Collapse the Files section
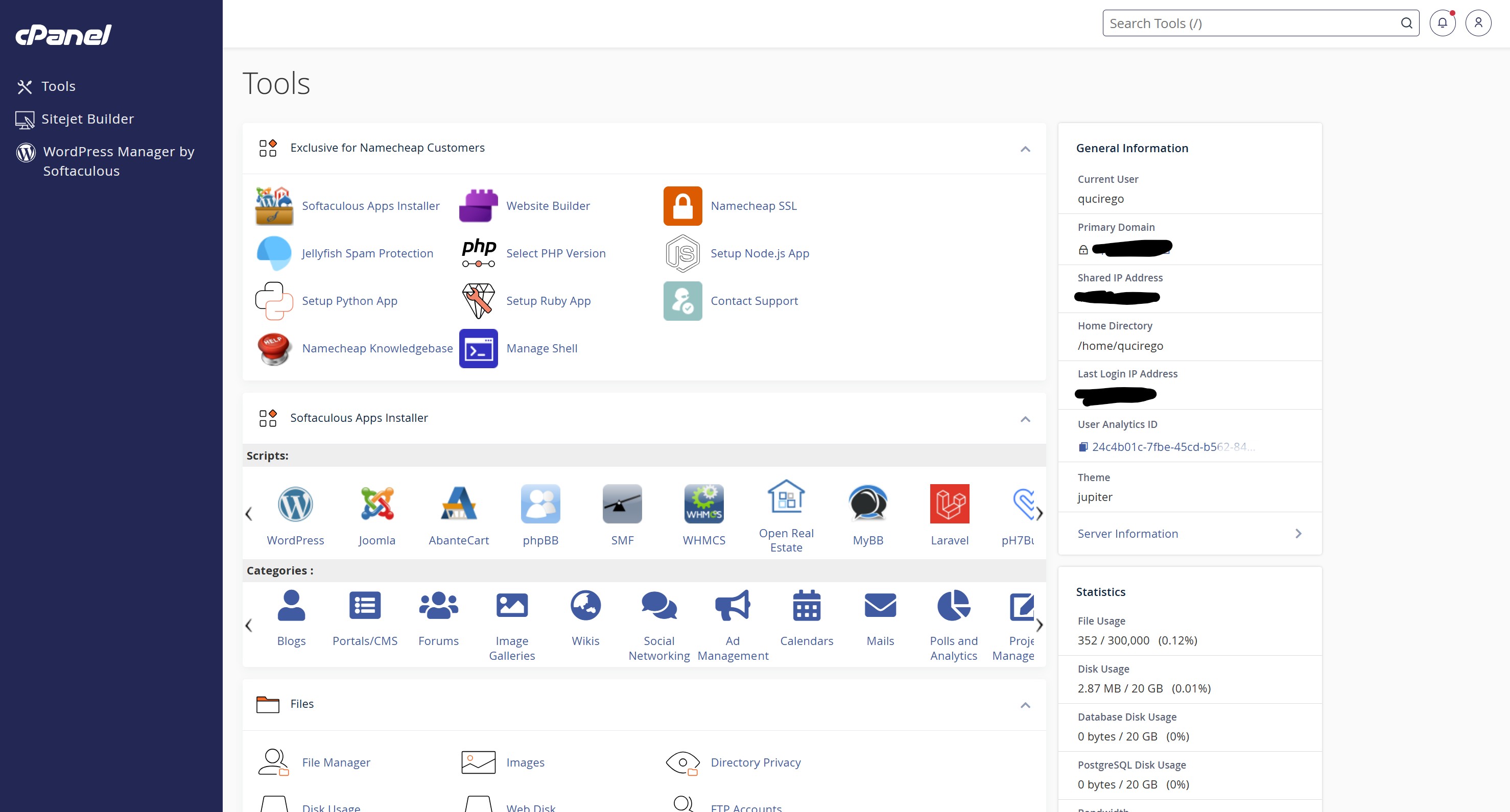 pos(1025,705)
